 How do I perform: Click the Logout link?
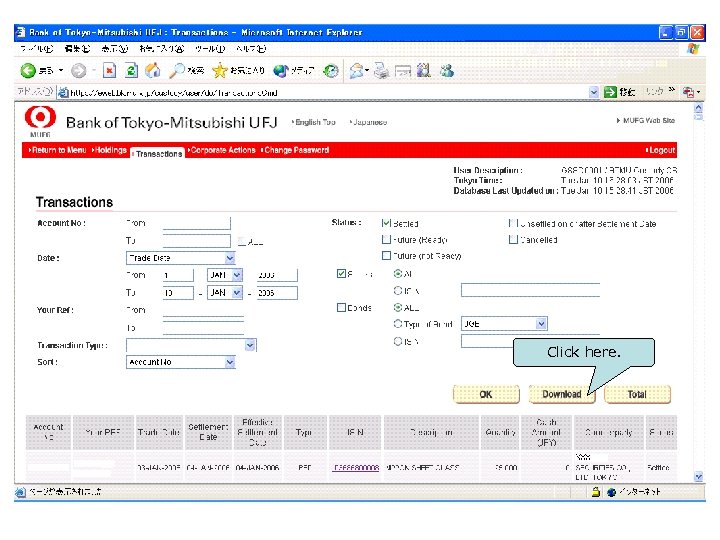coord(660,150)
